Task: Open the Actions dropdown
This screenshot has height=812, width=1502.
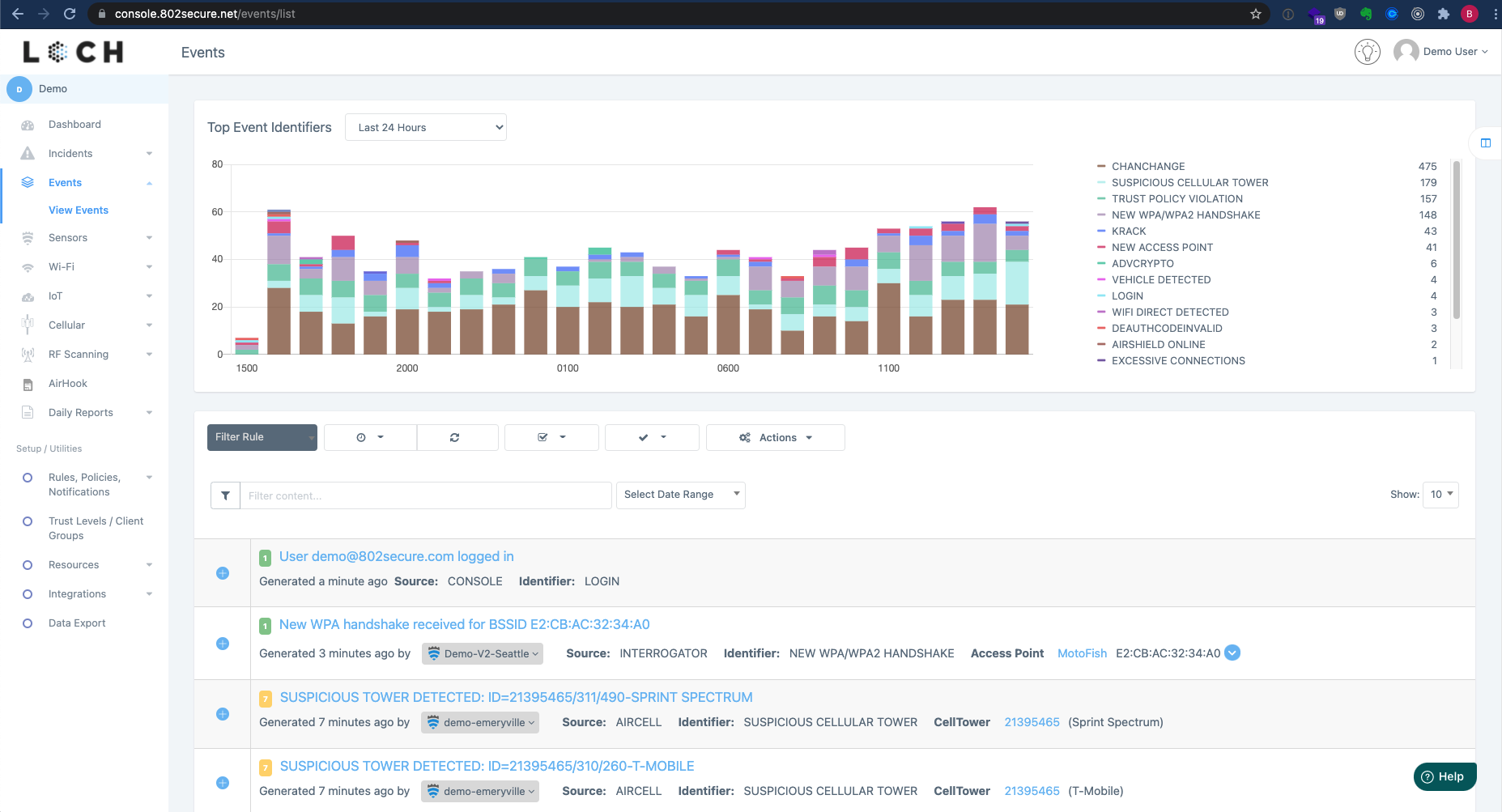Action: pos(776,437)
